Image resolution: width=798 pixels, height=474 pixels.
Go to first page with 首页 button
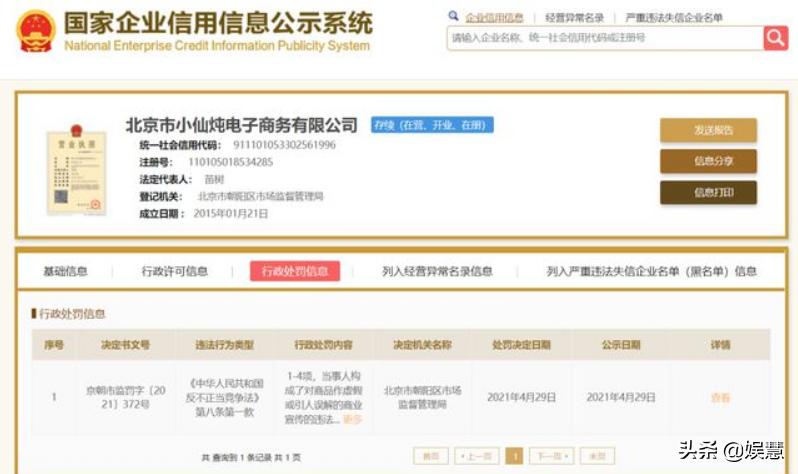click(431, 456)
